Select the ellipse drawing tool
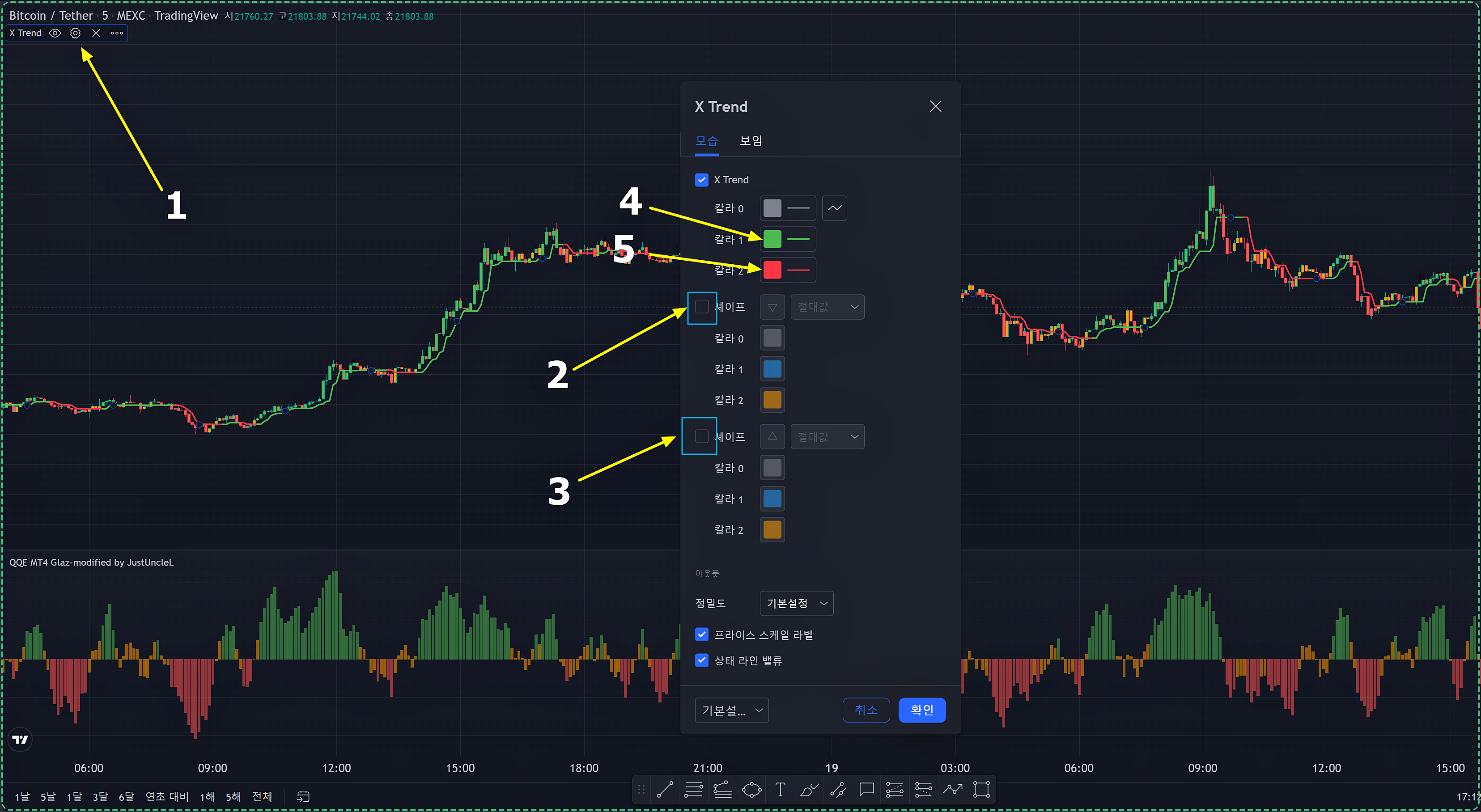 point(751,790)
